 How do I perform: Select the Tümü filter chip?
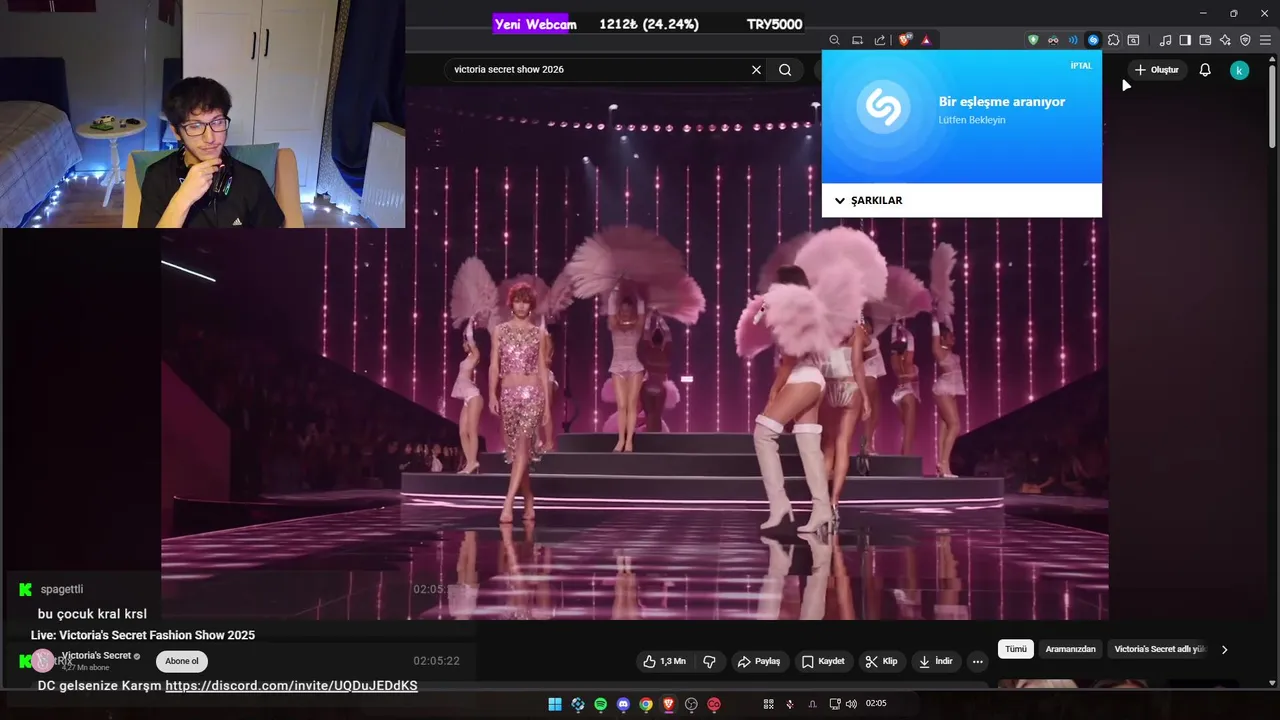tap(1016, 649)
